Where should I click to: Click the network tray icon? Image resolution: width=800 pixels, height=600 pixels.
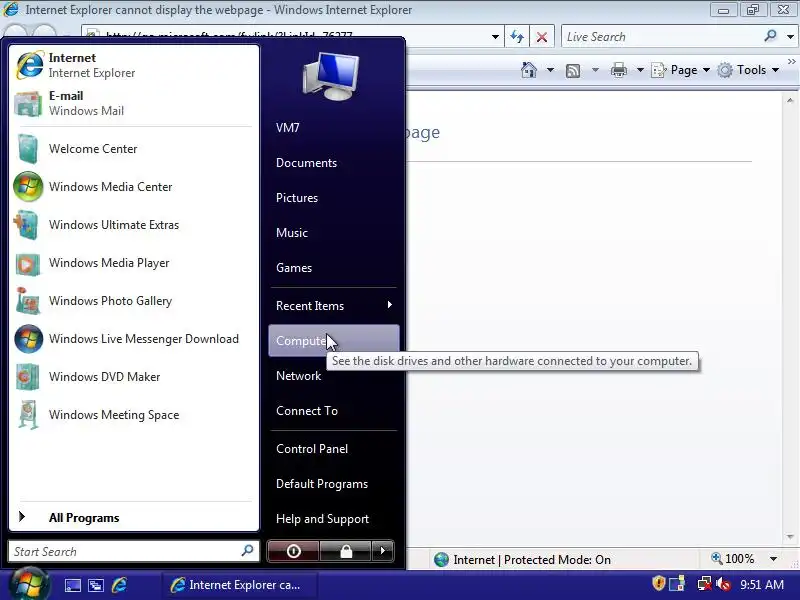704,583
